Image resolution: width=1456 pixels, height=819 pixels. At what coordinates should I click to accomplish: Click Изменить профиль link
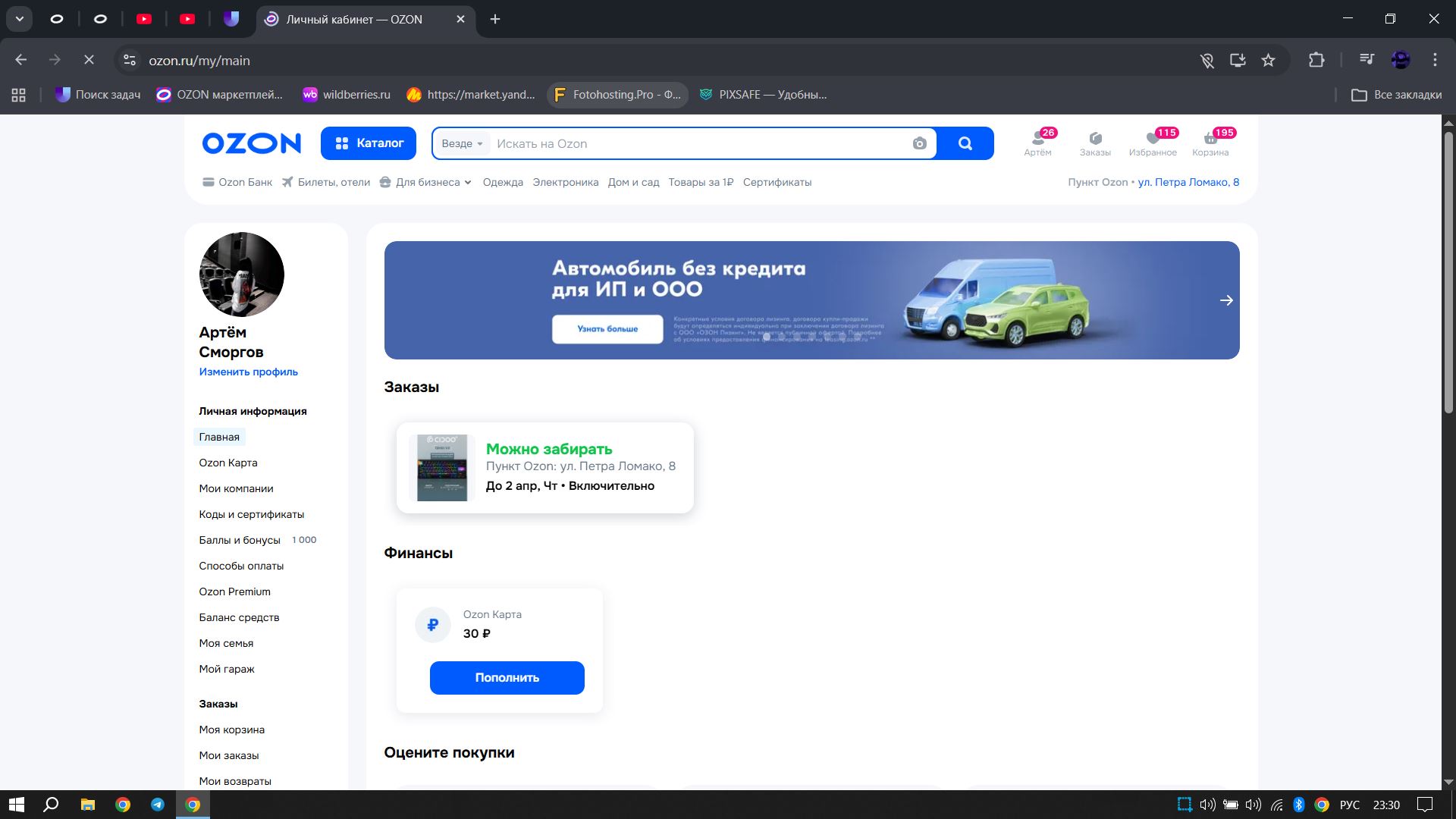[248, 372]
